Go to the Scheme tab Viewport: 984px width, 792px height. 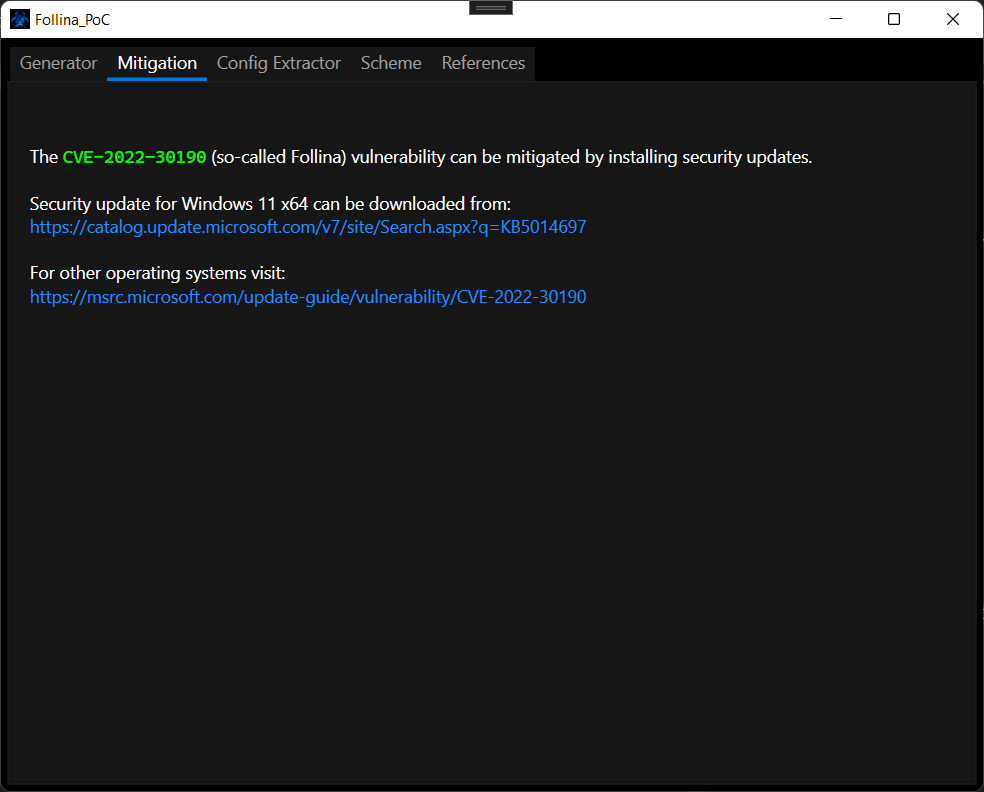tap(391, 63)
